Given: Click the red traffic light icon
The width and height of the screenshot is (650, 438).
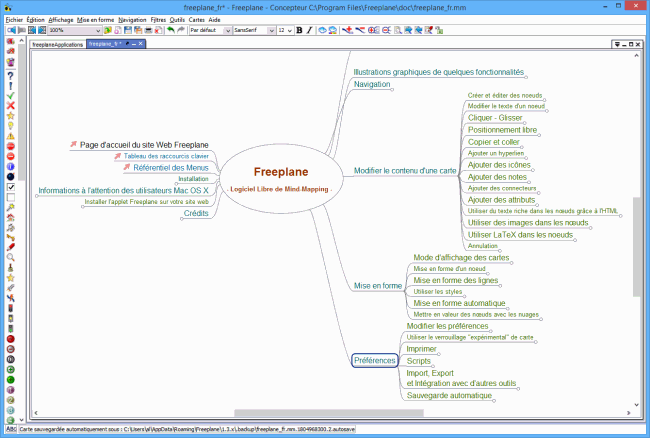Looking at the screenshot, I should 11,308.
